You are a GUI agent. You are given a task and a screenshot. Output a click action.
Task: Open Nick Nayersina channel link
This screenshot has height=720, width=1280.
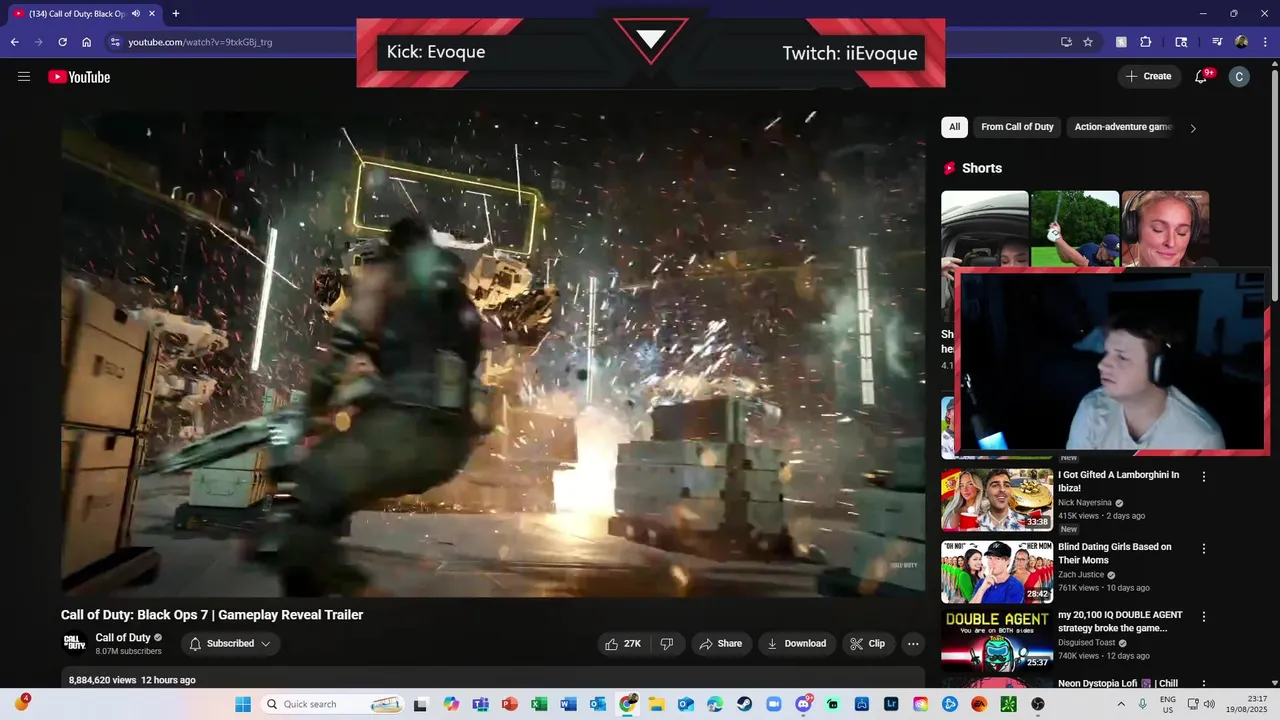pos(1085,503)
